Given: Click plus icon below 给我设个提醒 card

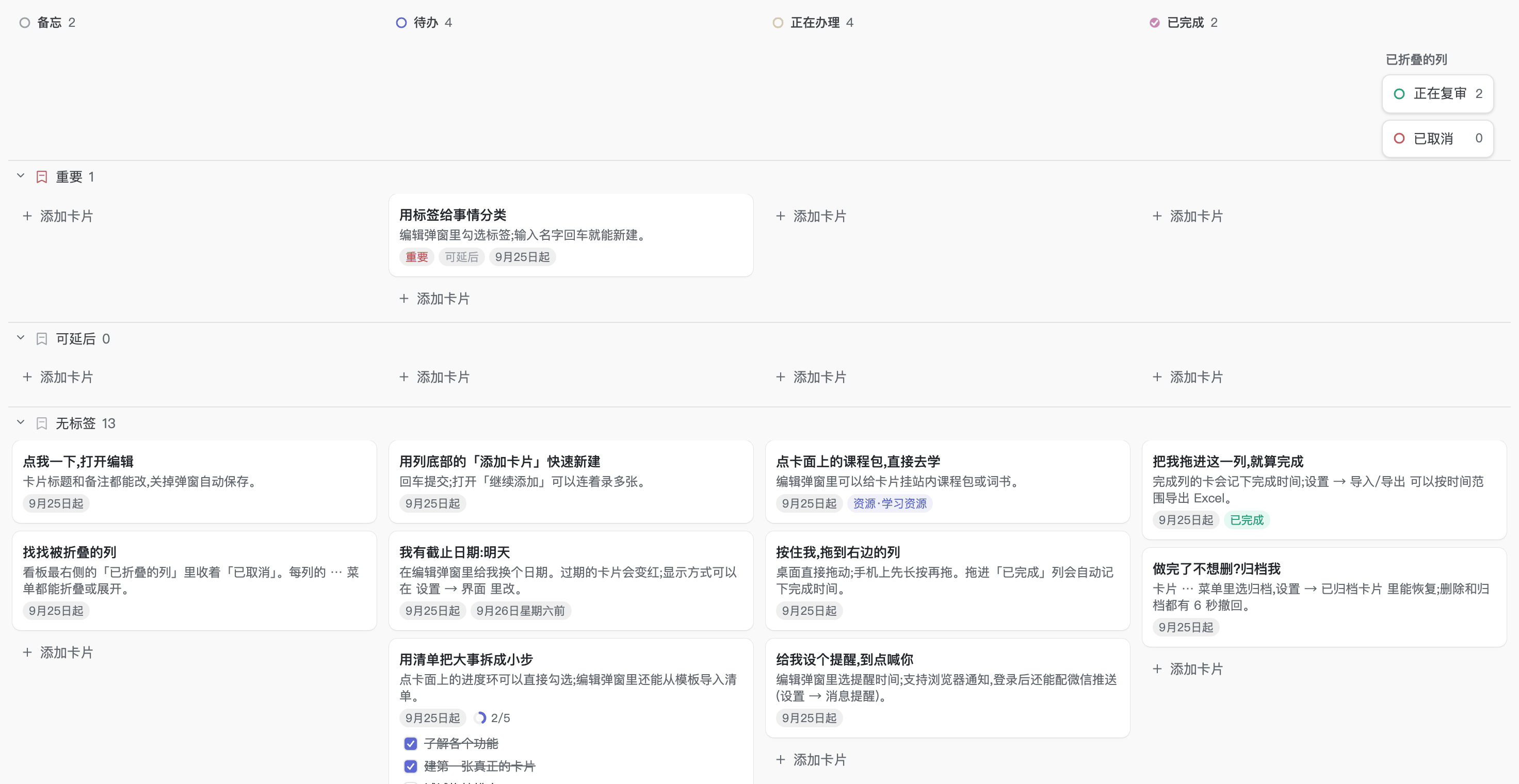Looking at the screenshot, I should 781,760.
